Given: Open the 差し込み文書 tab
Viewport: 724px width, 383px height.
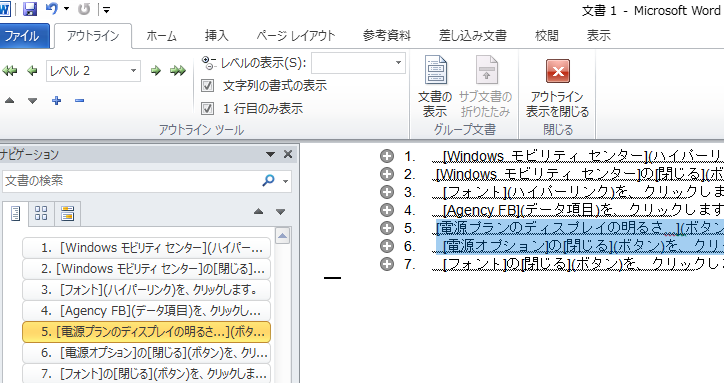Looking at the screenshot, I should pos(473,36).
